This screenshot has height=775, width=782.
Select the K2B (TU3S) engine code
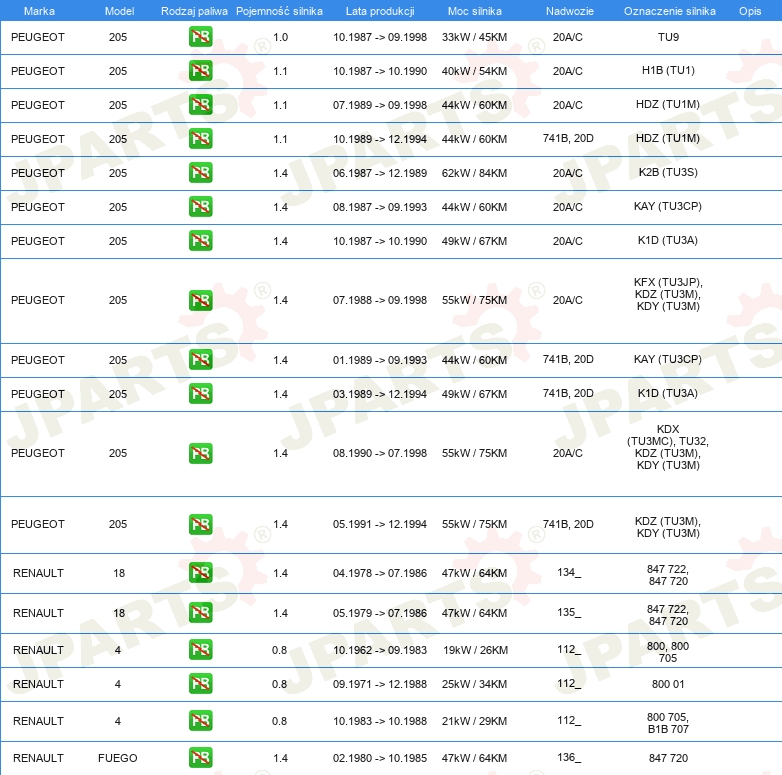668,172
